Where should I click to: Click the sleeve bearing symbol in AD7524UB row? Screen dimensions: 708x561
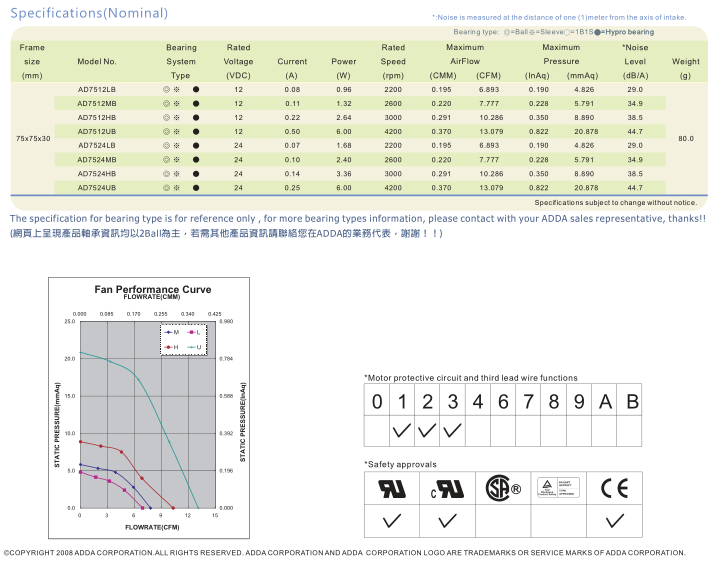point(177,188)
